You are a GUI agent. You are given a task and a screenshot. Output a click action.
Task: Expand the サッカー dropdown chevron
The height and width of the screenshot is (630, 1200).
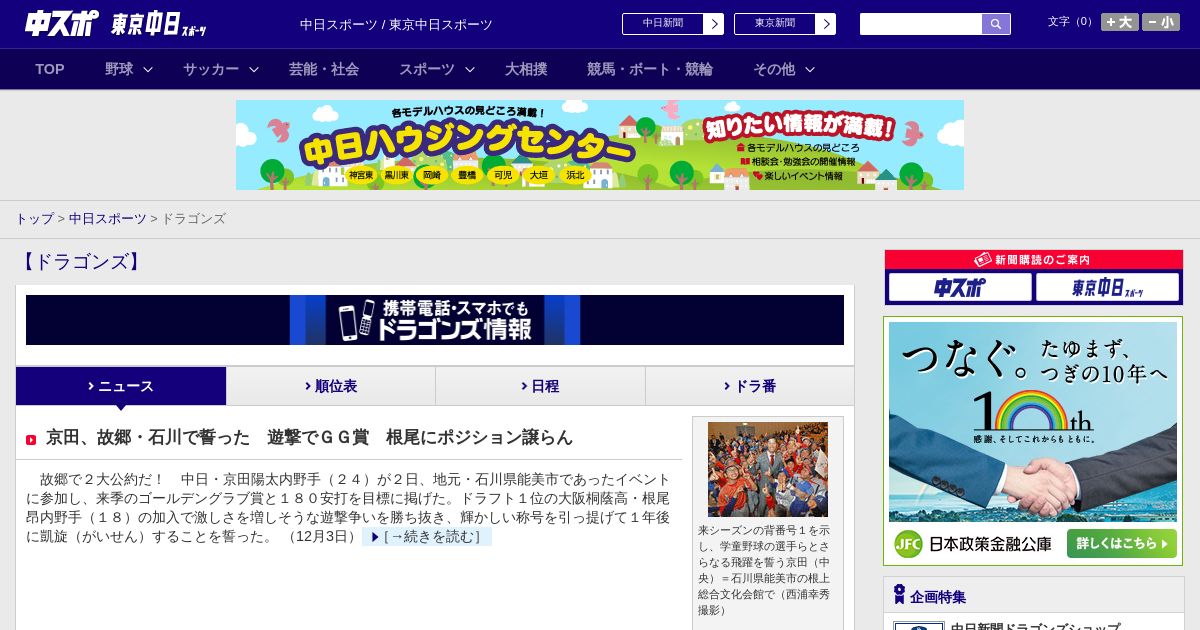(x=254, y=69)
